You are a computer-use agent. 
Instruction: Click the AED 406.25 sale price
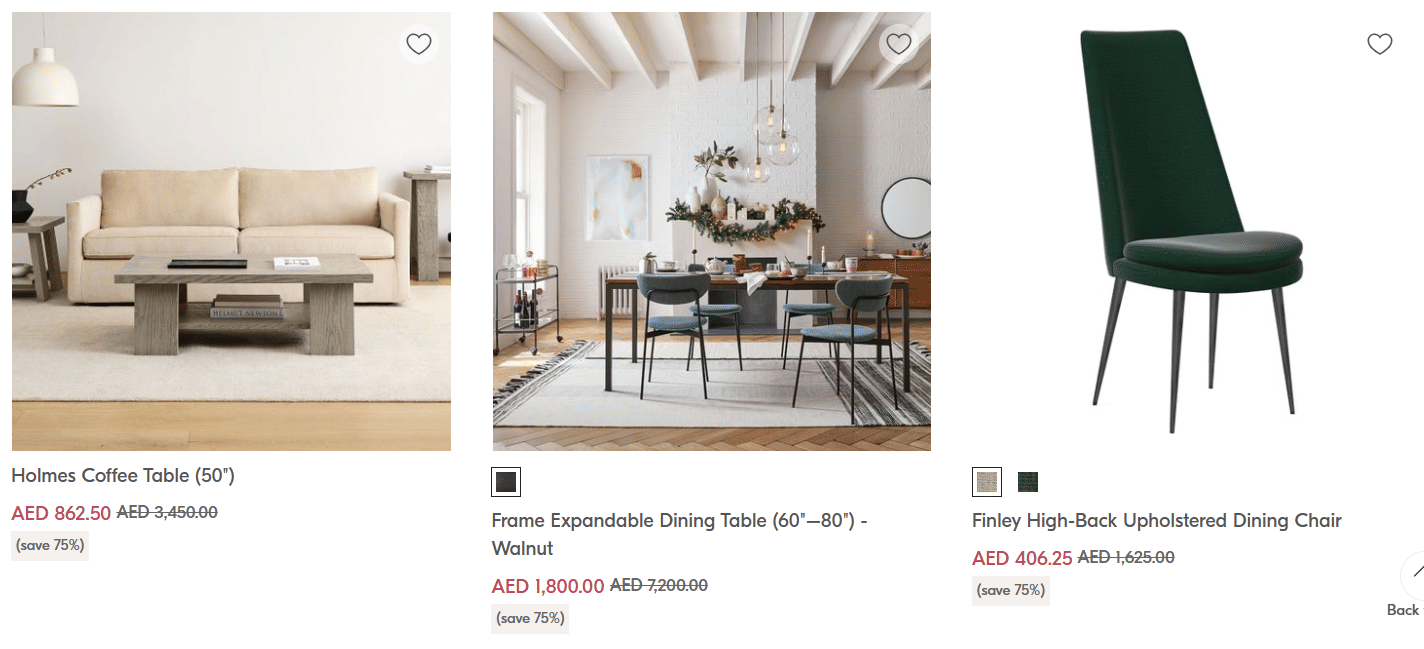1022,558
